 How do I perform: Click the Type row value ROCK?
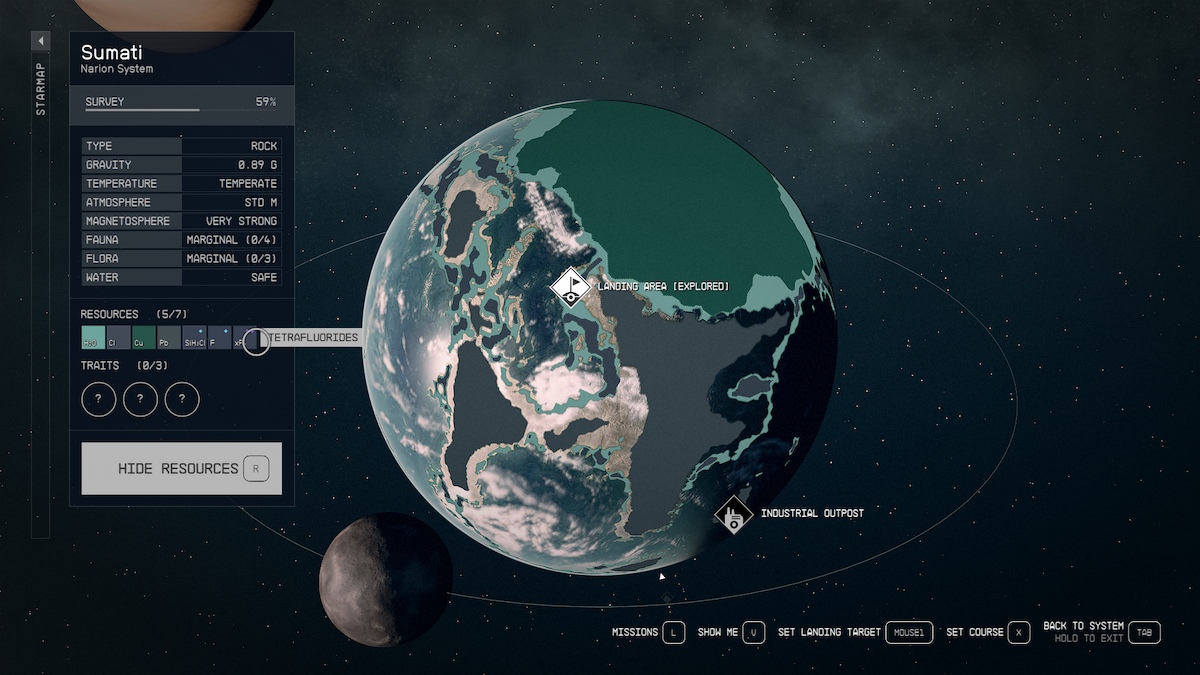point(264,146)
